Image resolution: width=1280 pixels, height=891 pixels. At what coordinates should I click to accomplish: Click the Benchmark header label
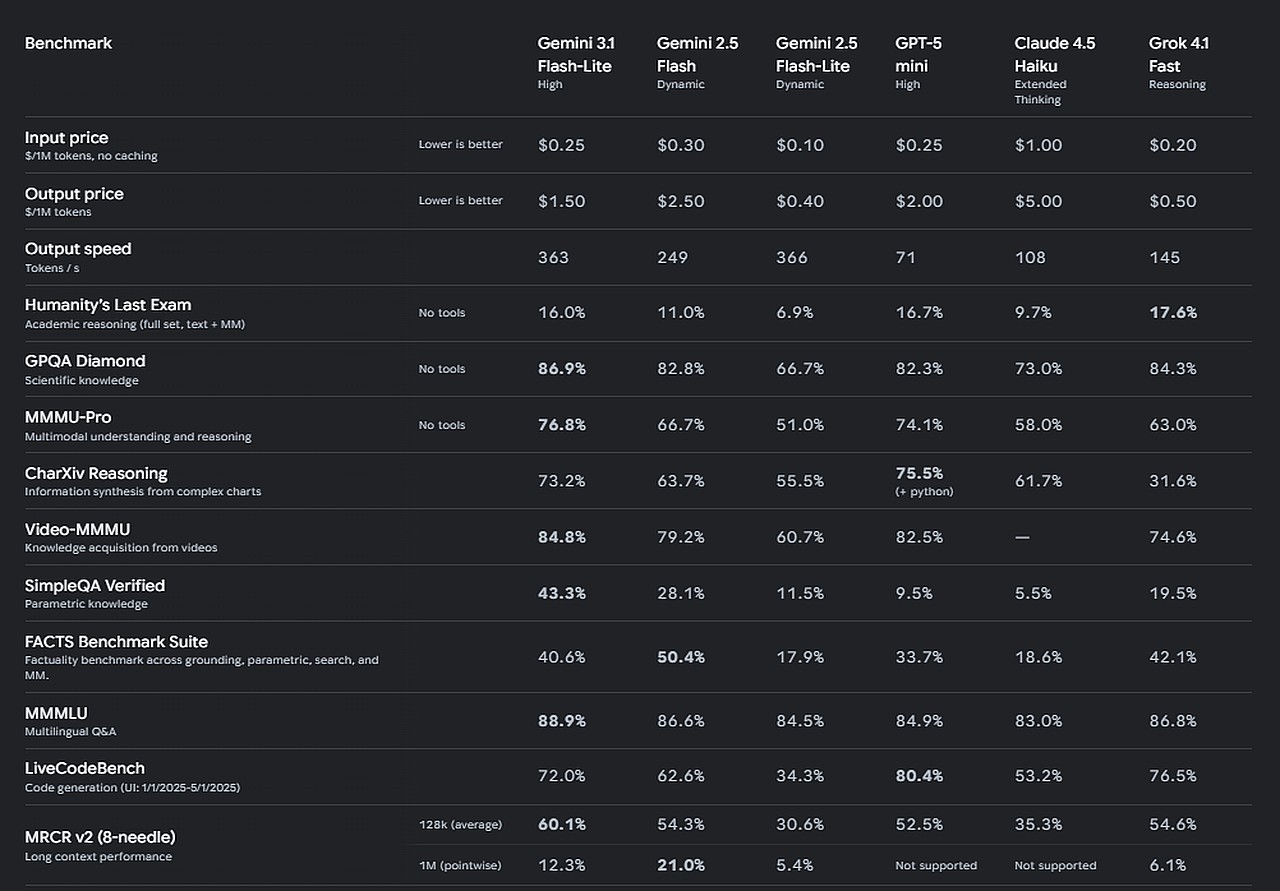point(68,43)
